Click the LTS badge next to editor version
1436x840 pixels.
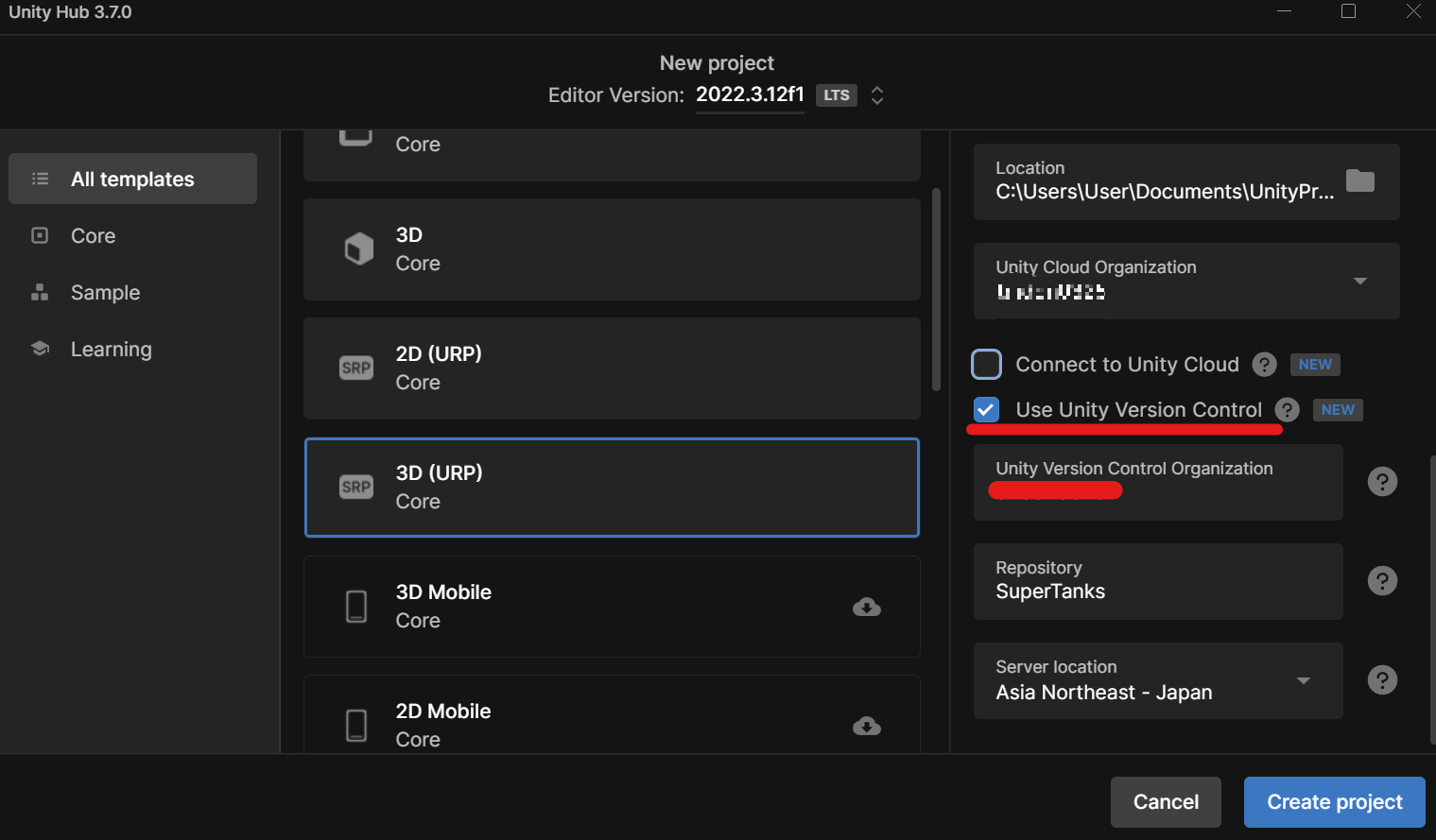coord(837,95)
